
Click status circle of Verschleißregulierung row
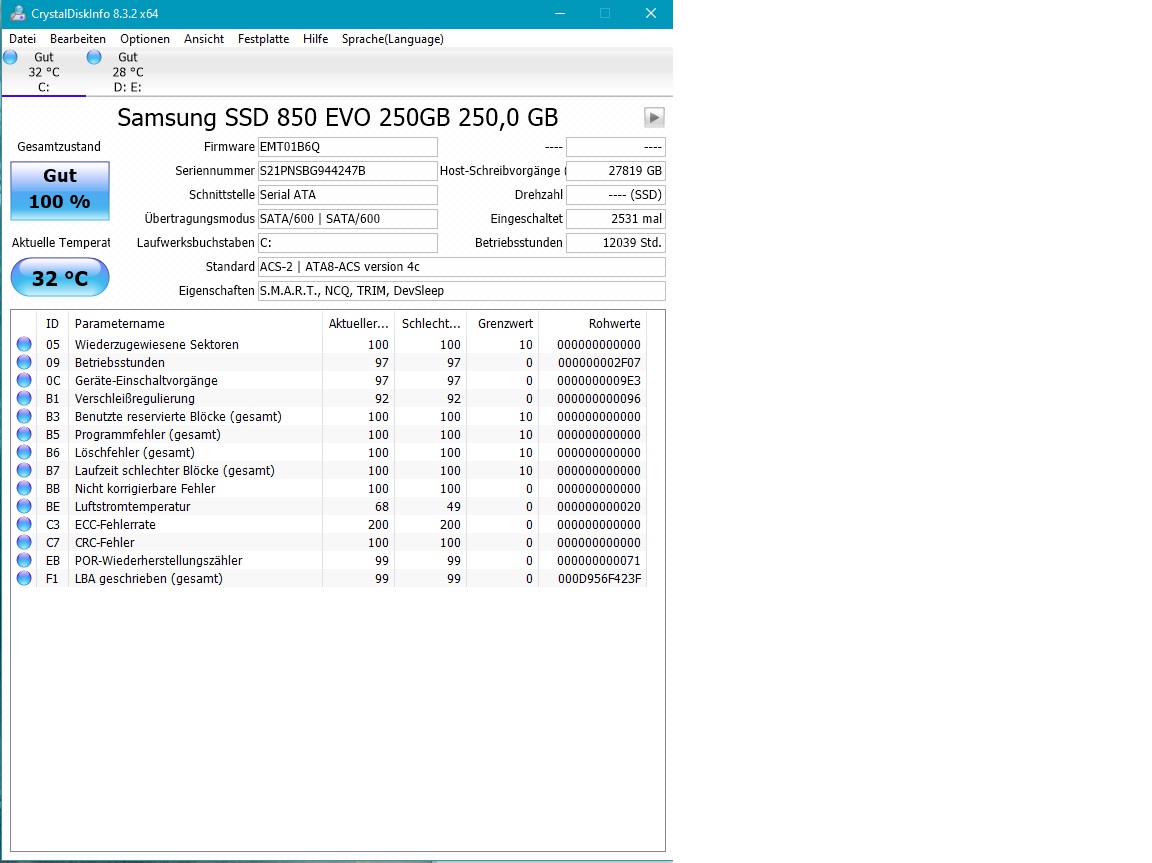(24, 398)
